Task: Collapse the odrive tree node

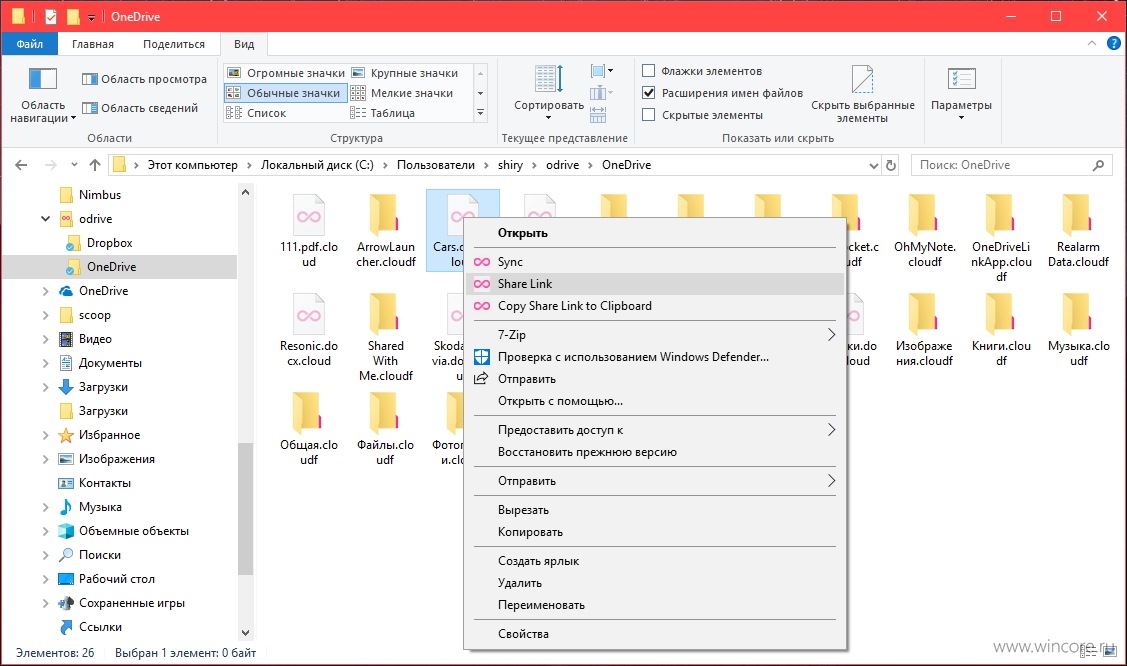Action: click(45, 219)
